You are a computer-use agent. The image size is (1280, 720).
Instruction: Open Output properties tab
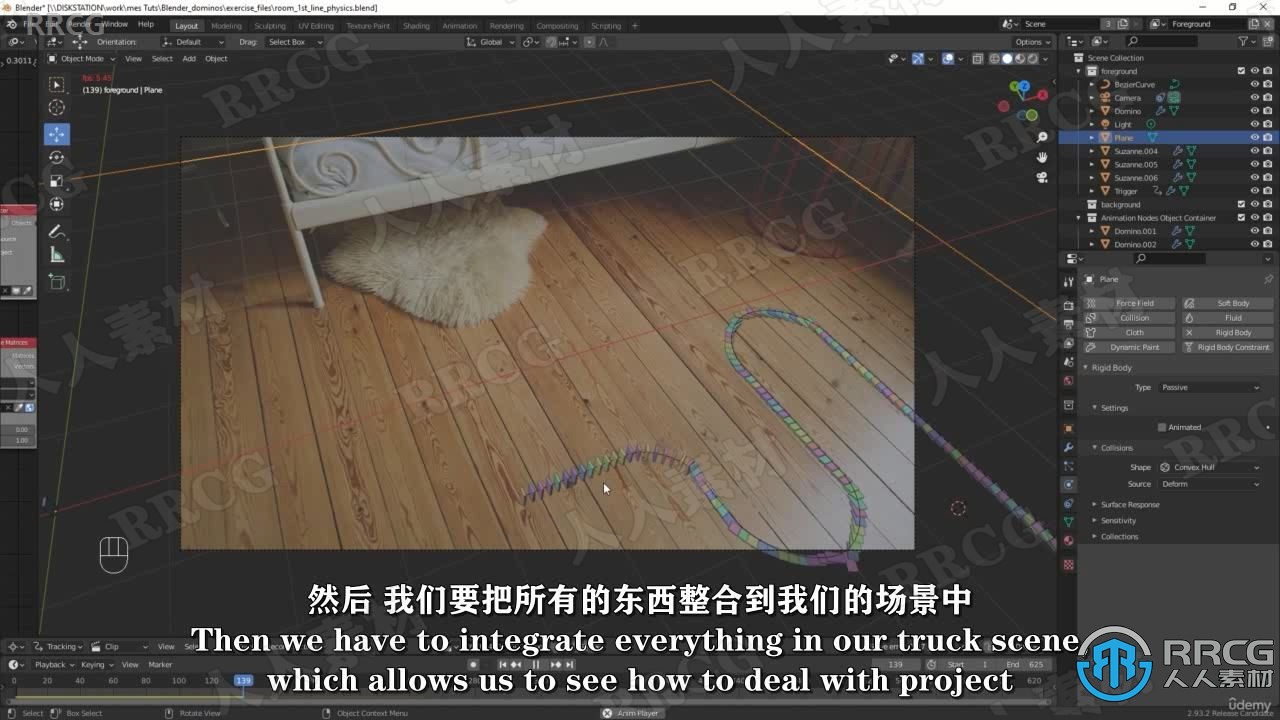(1068, 324)
